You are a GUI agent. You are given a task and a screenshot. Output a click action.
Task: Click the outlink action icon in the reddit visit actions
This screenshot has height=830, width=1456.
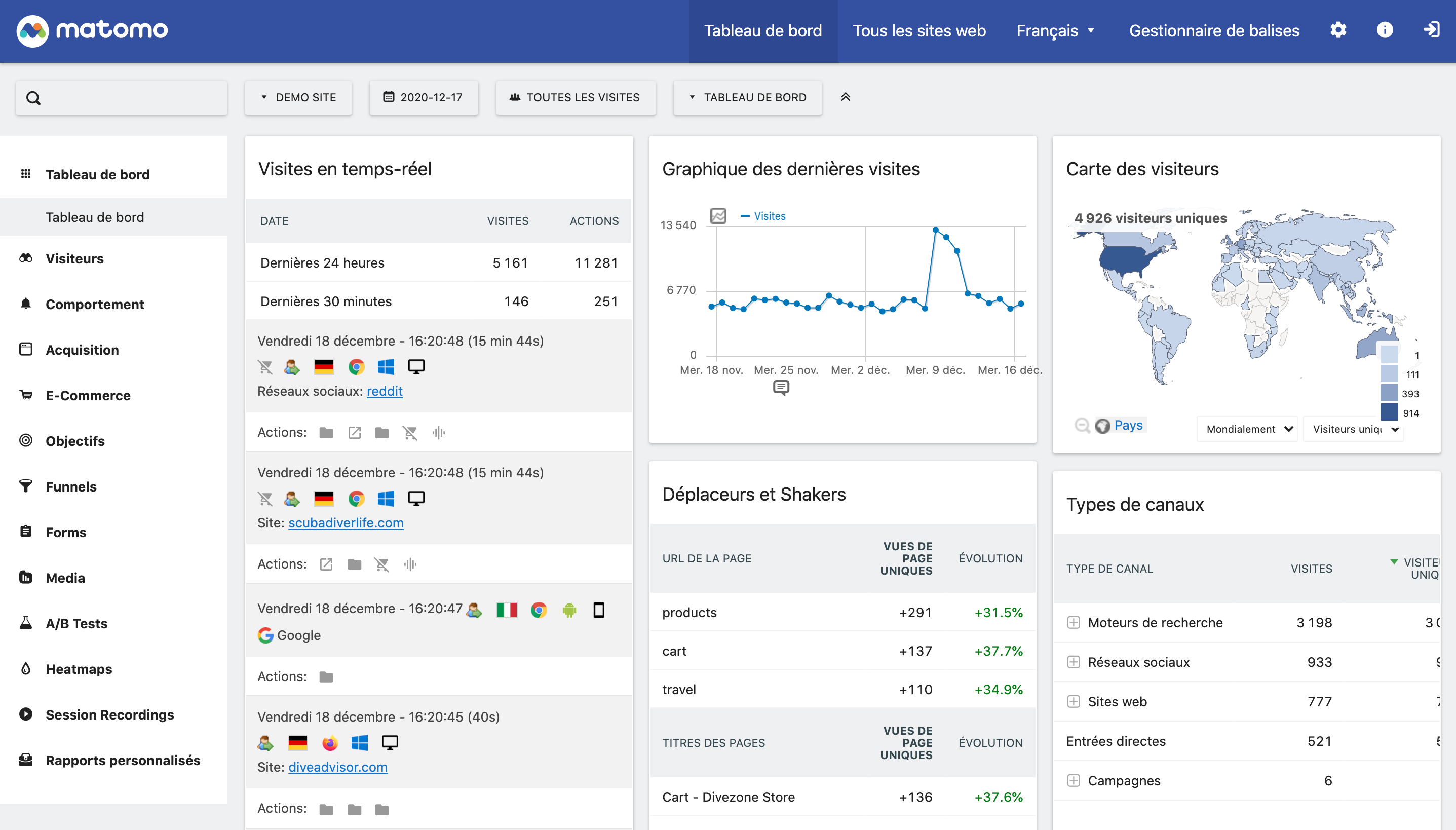355,433
